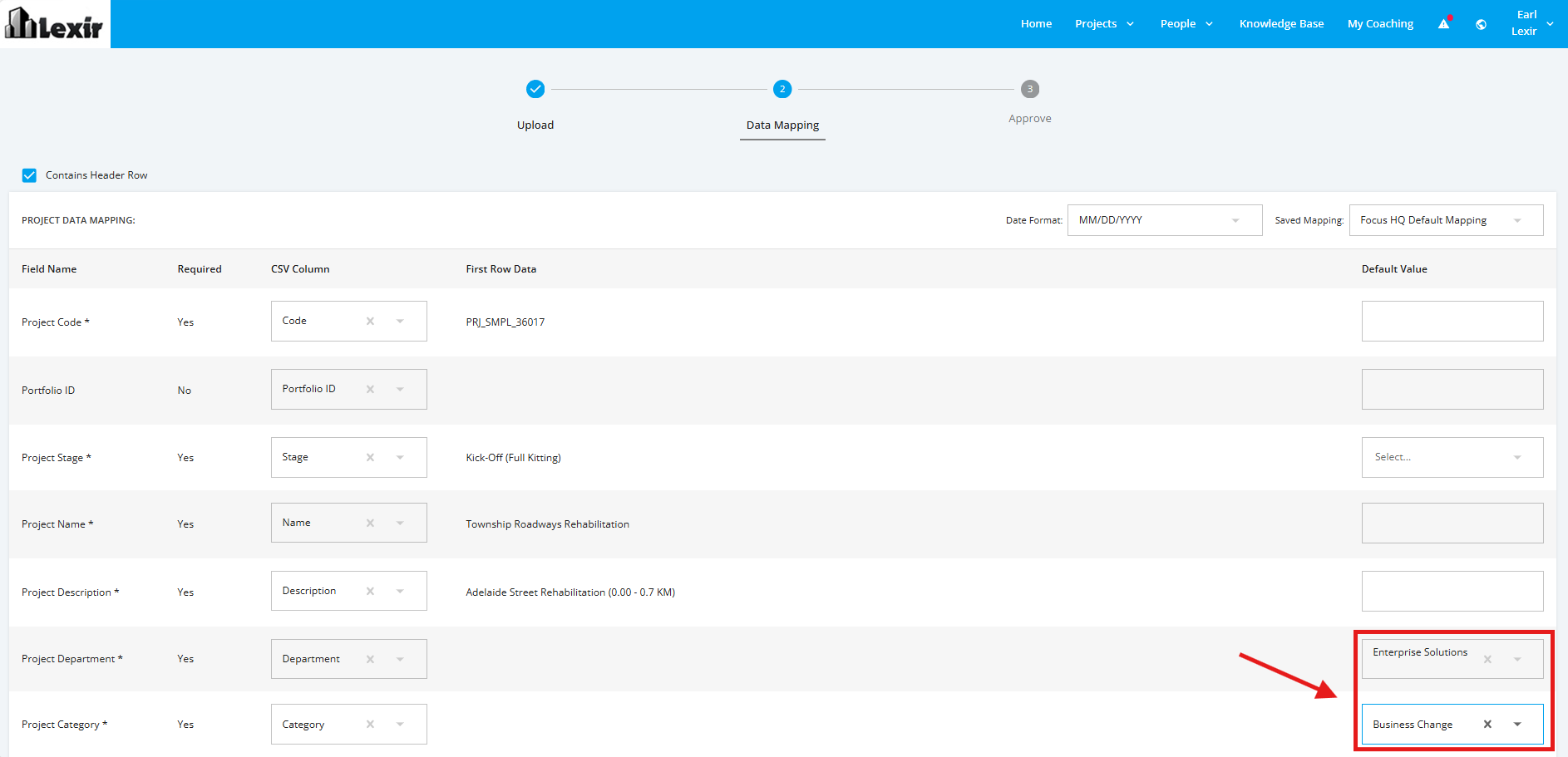Select the Data Mapping step label

(x=782, y=125)
